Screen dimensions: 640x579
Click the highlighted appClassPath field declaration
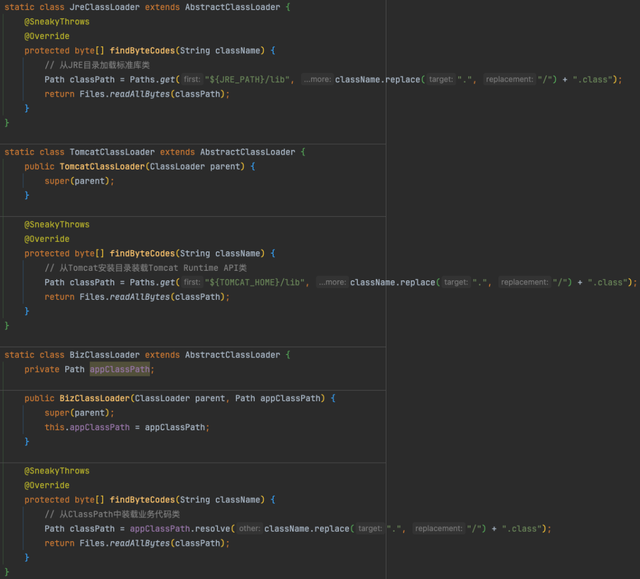(x=120, y=369)
